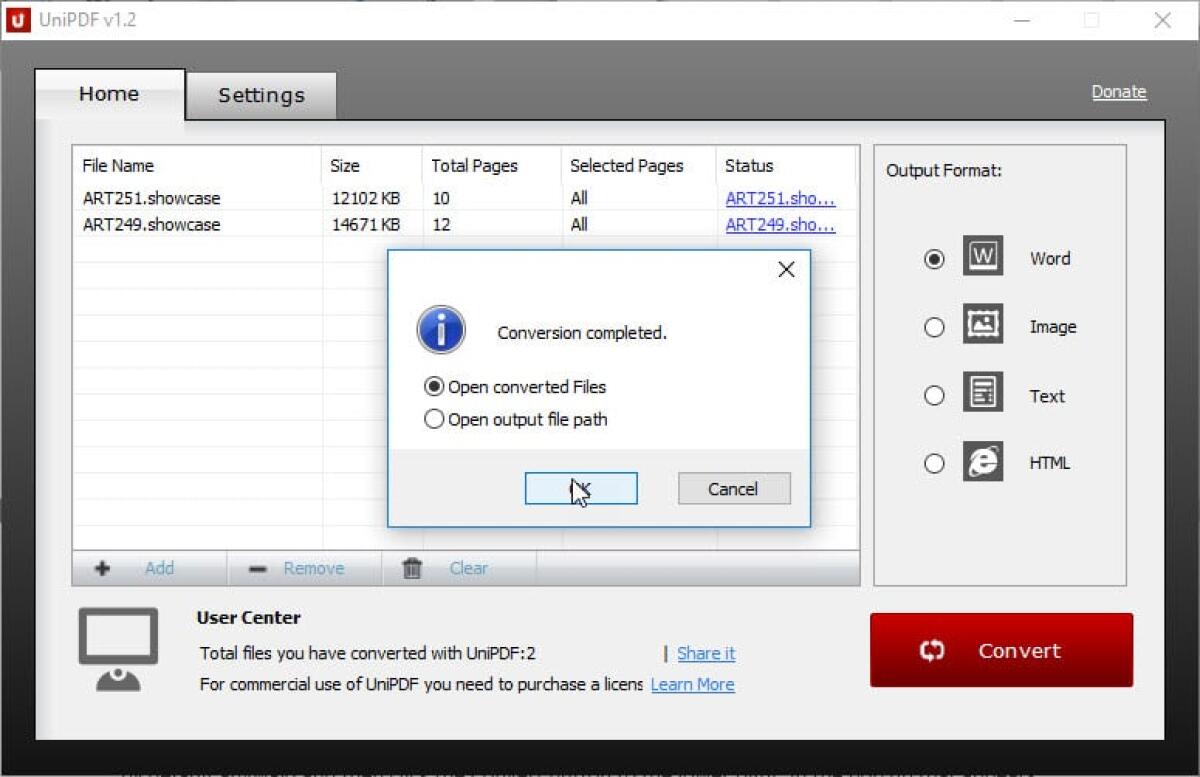
Task: Click the Remove minus icon
Action: 258,568
